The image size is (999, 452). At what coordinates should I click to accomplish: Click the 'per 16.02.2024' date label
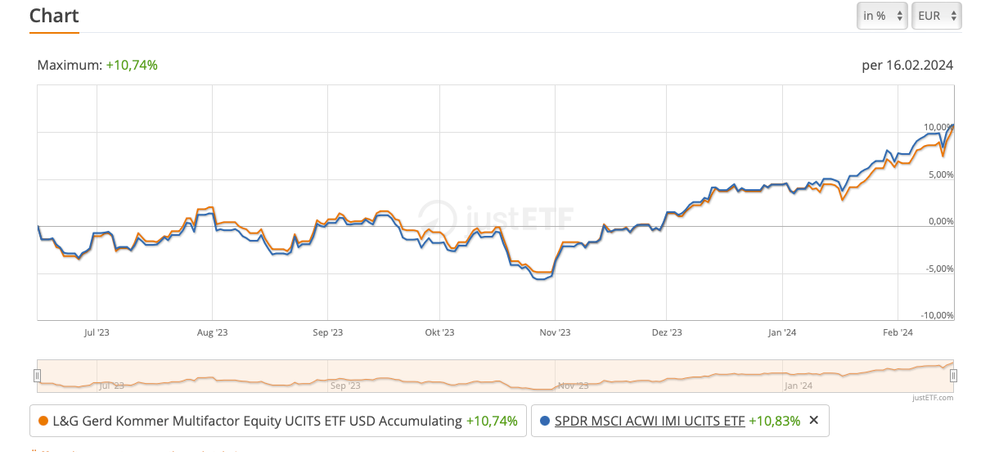coord(907,65)
